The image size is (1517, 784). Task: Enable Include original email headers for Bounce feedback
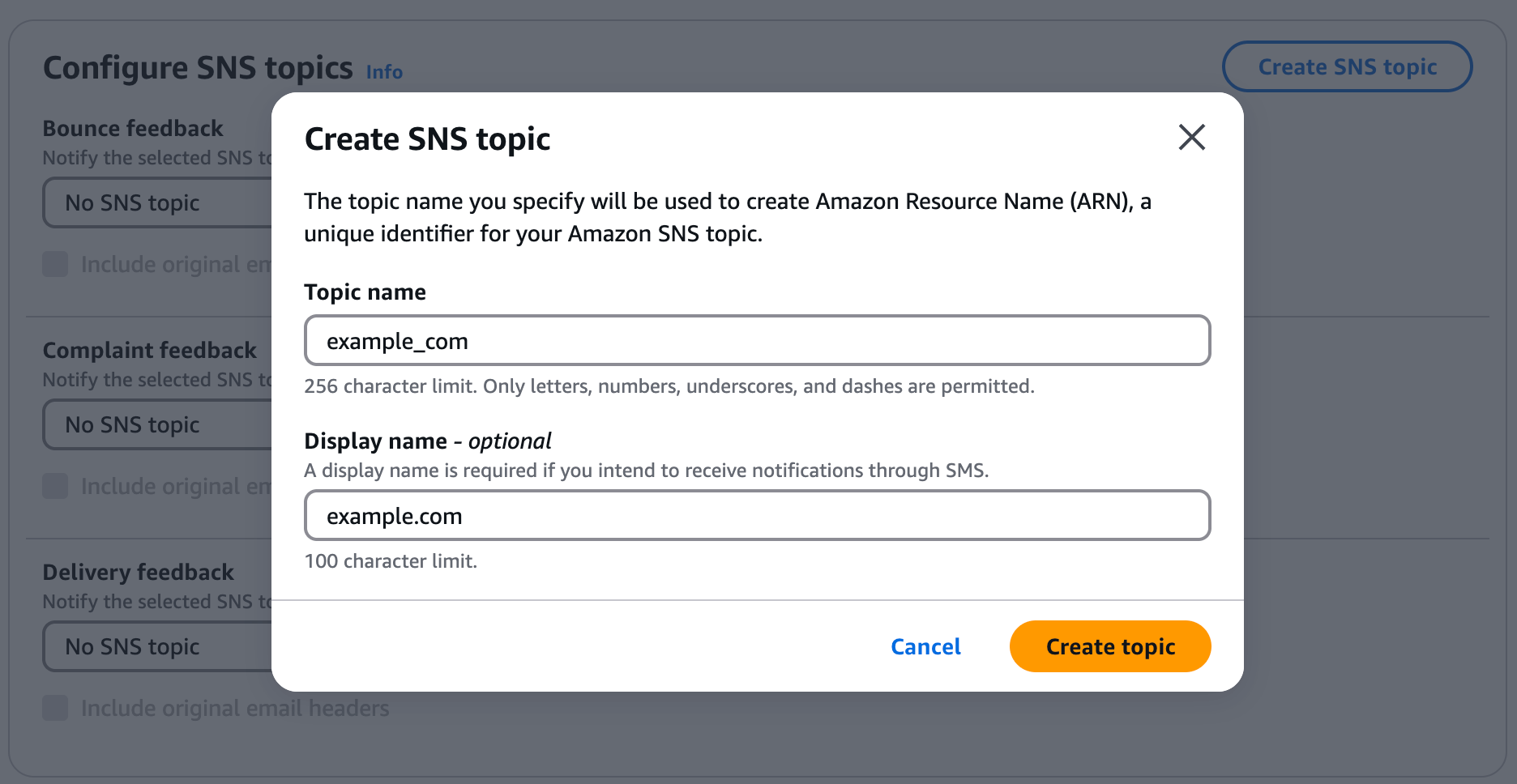[54, 264]
